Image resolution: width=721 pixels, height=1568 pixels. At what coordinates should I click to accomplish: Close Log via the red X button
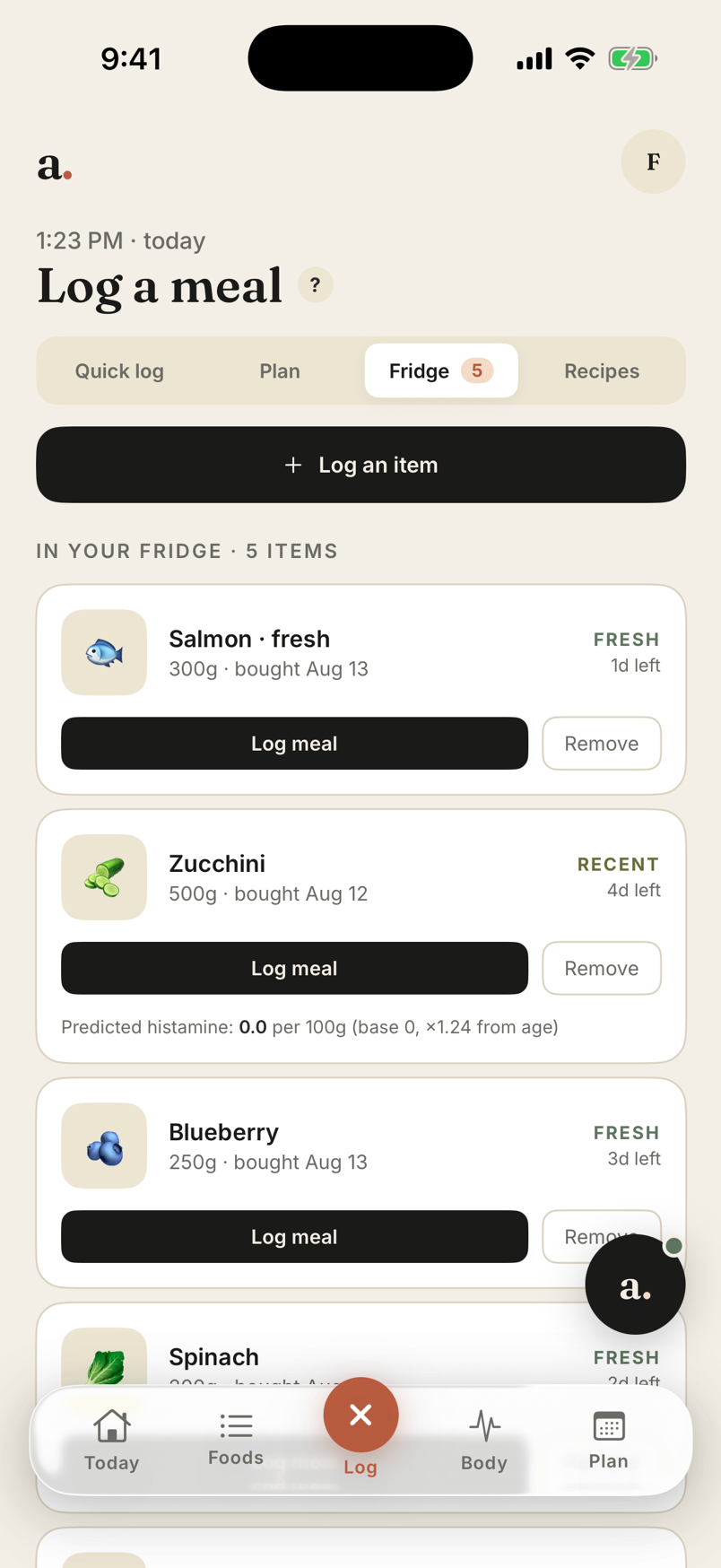(x=360, y=1415)
